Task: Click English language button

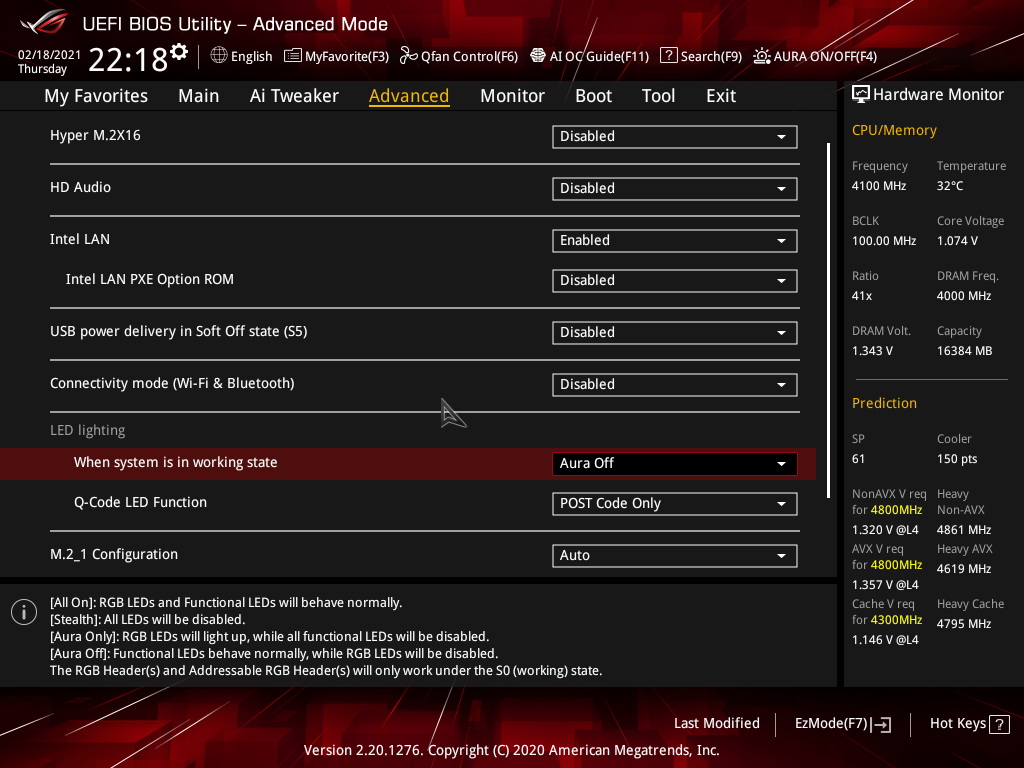Action: point(242,56)
